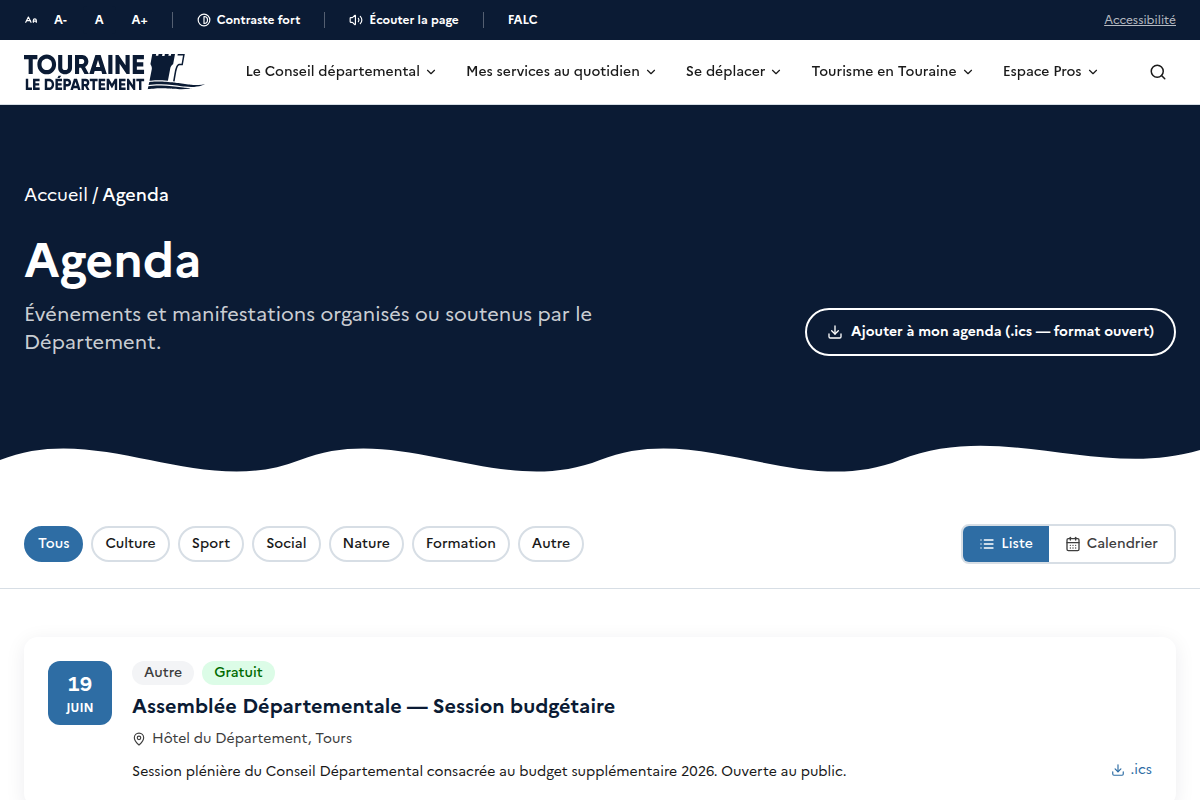Switch to Calendrier view
This screenshot has width=1200, height=800.
pyautogui.click(x=1112, y=544)
